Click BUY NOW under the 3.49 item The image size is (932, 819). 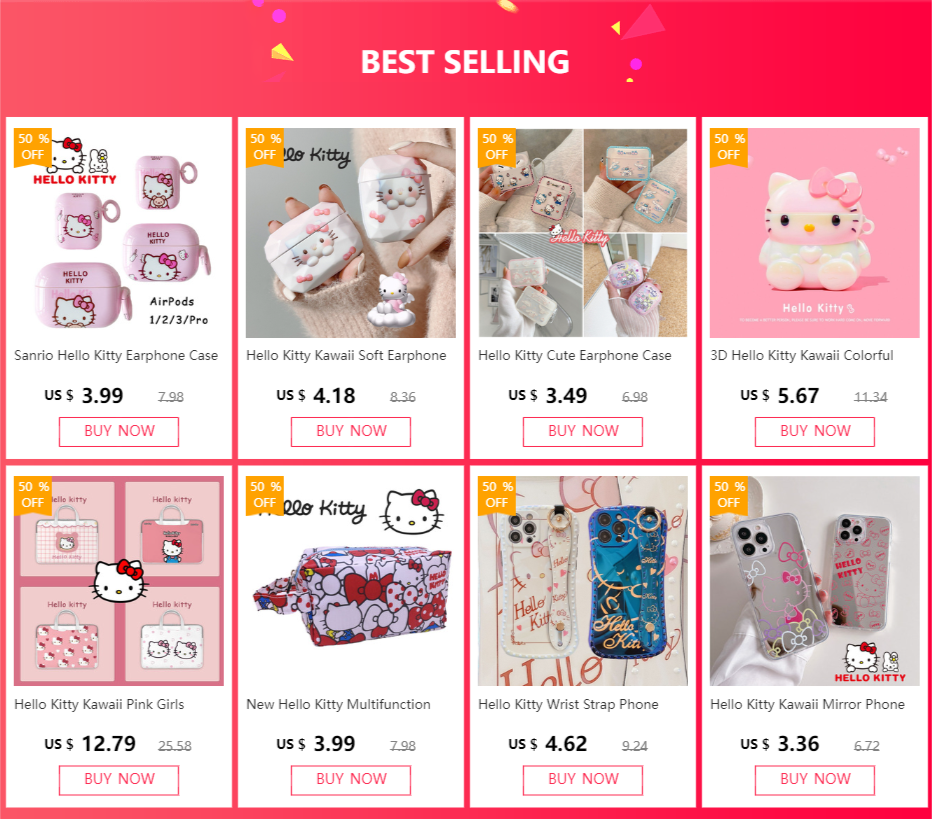pyautogui.click(x=582, y=431)
